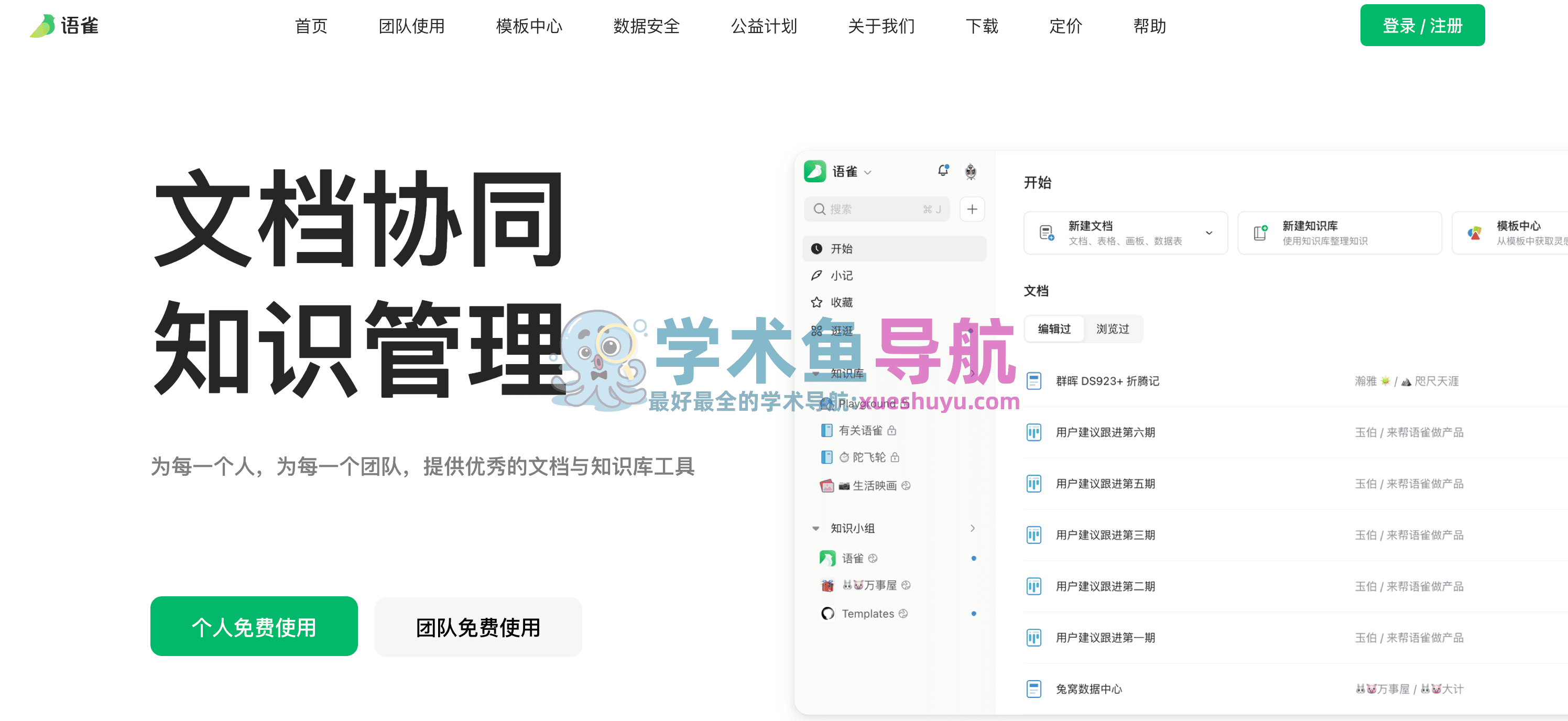The width and height of the screenshot is (1568, 721).
Task: Expand the 语雀 workspace switcher chevron
Action: click(868, 173)
